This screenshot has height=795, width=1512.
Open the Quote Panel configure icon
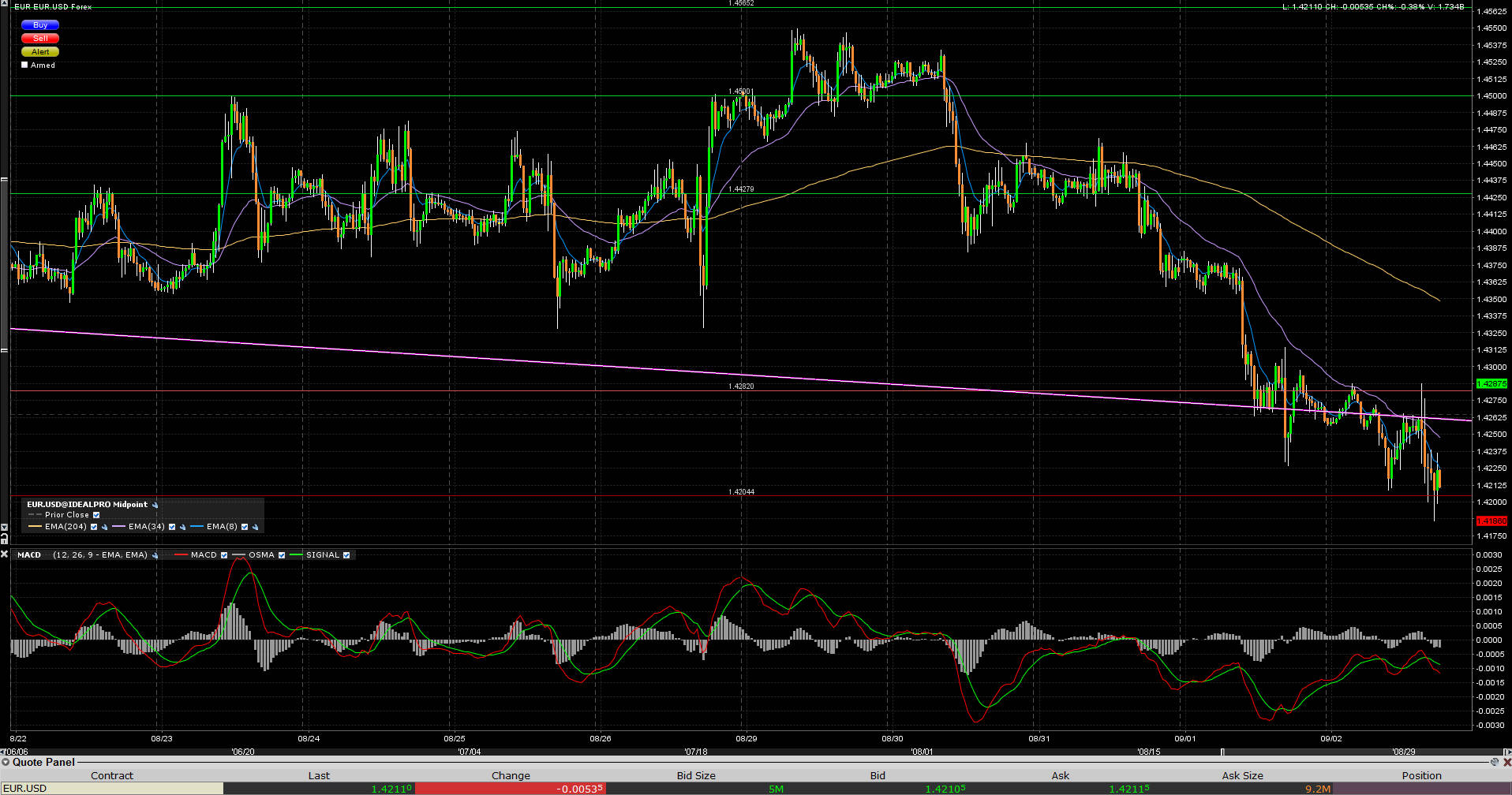coord(1494,762)
